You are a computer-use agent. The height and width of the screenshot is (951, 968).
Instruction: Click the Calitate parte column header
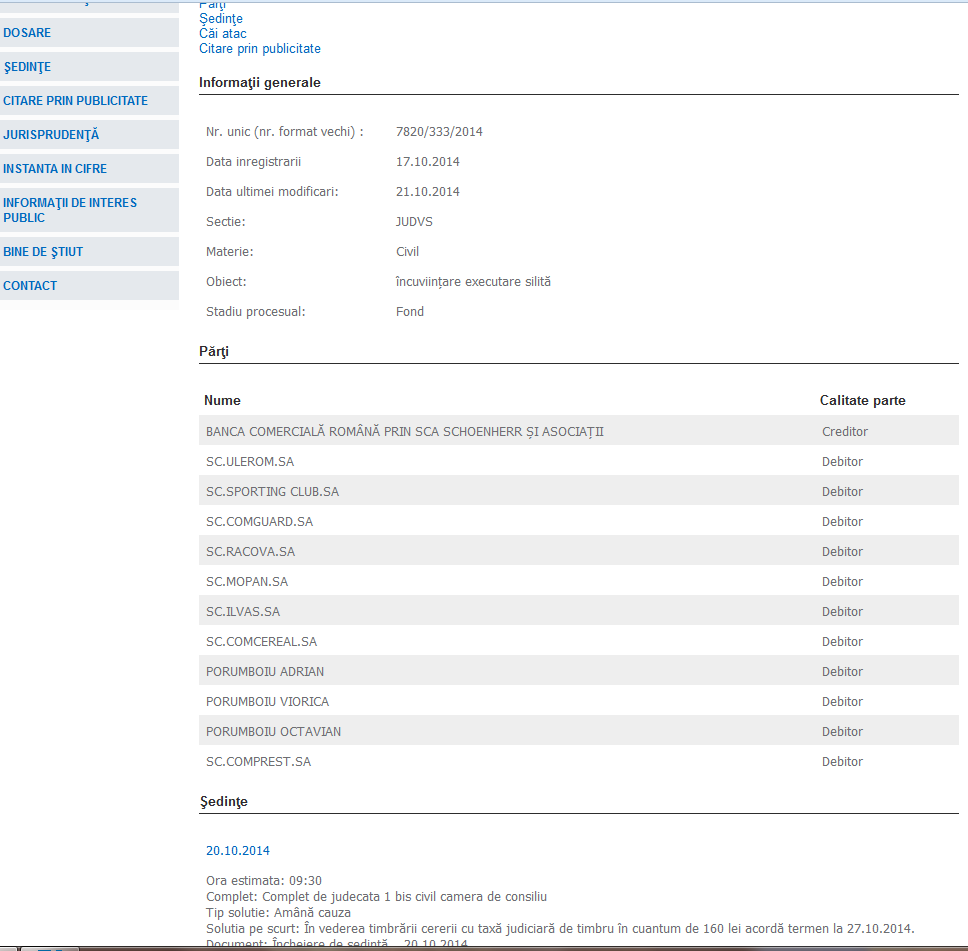point(862,400)
